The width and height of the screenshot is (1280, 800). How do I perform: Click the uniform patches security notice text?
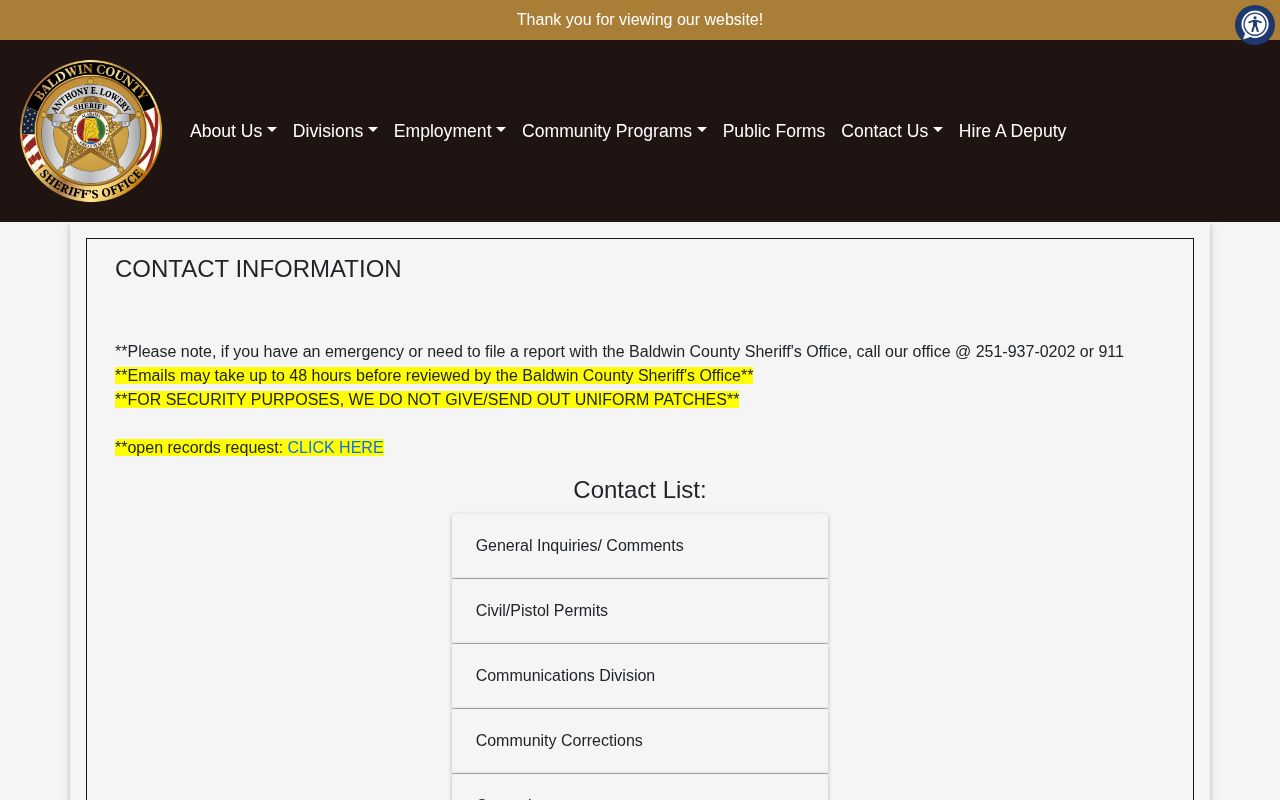click(427, 400)
